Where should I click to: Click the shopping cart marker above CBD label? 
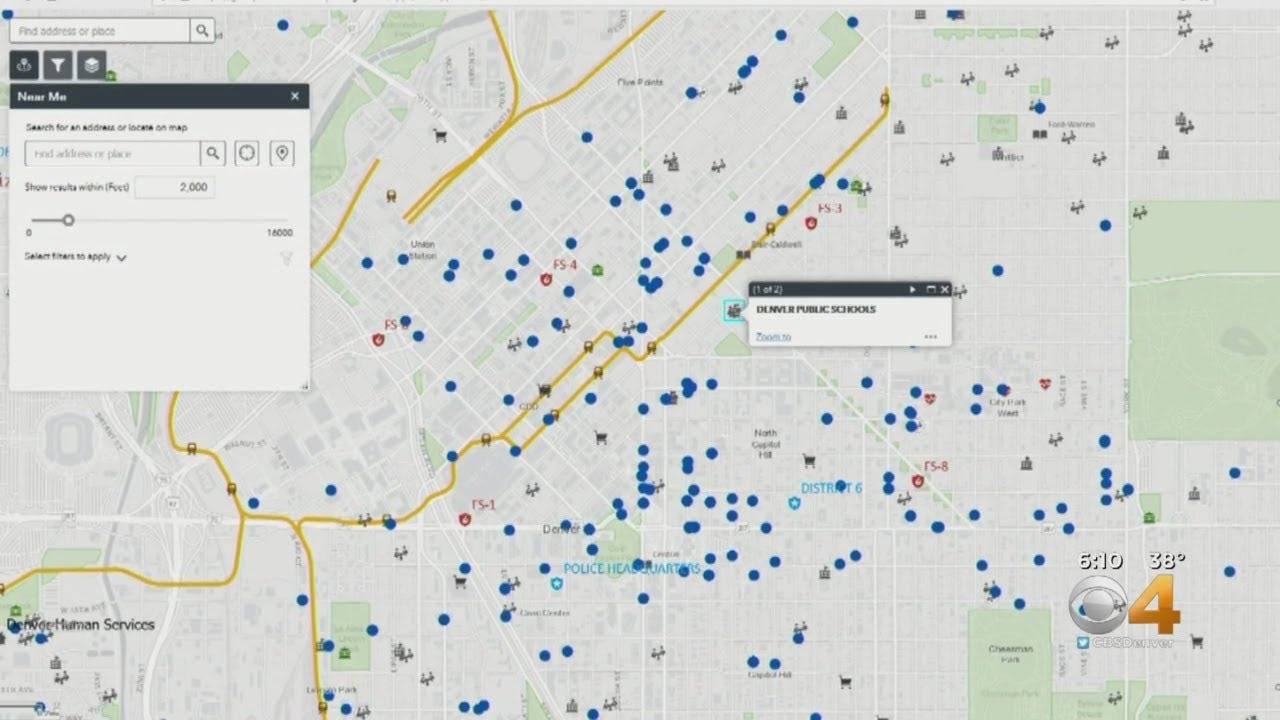pyautogui.click(x=544, y=390)
